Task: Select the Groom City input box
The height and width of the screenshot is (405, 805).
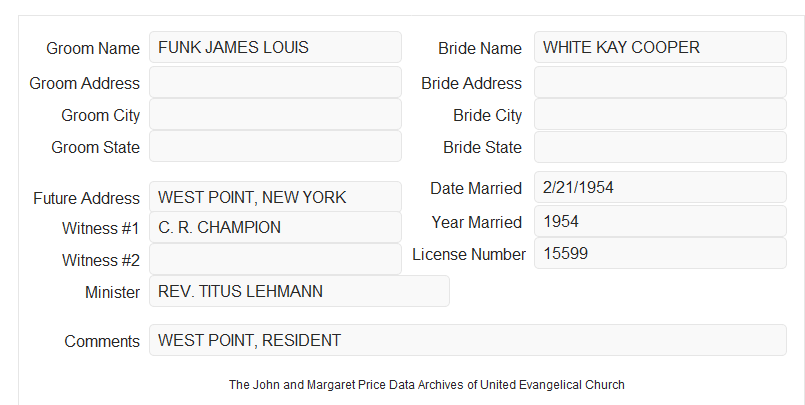Action: click(275, 114)
